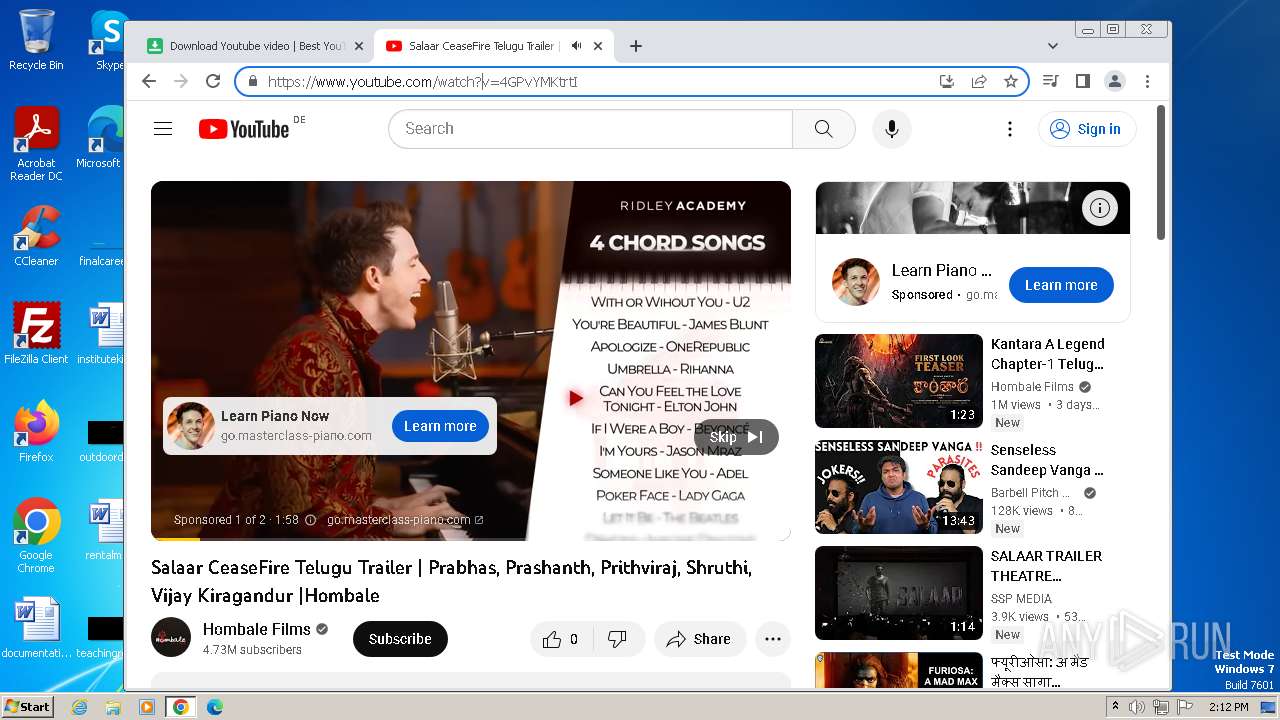Click the volume icon in system tray
Image resolution: width=1280 pixels, height=720 pixels.
click(1137, 707)
